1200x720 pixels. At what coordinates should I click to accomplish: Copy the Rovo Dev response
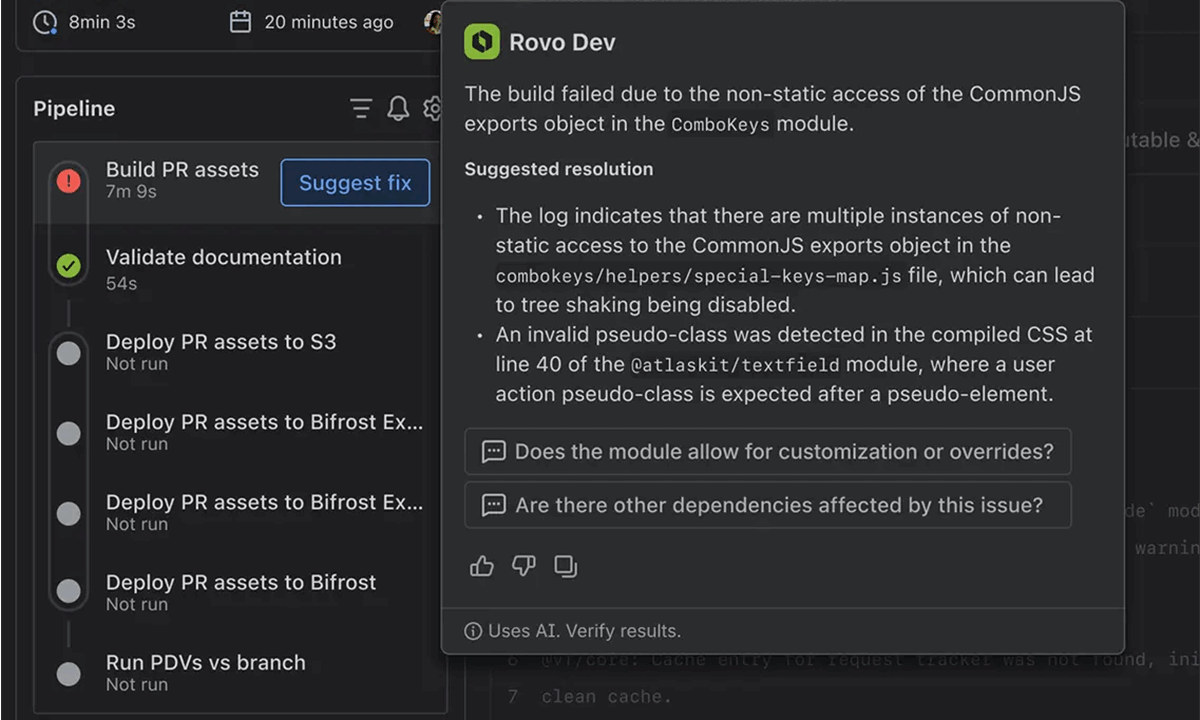(x=566, y=567)
